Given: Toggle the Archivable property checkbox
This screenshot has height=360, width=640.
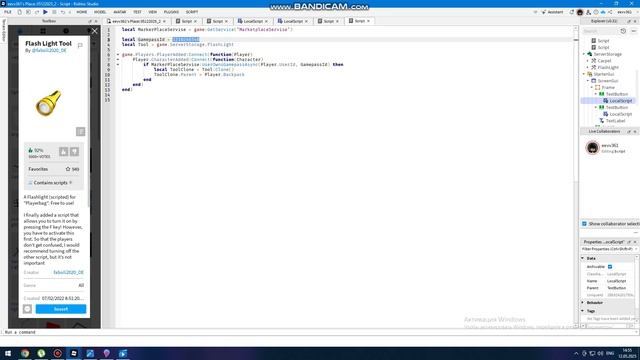Looking at the screenshot, I should point(610,267).
